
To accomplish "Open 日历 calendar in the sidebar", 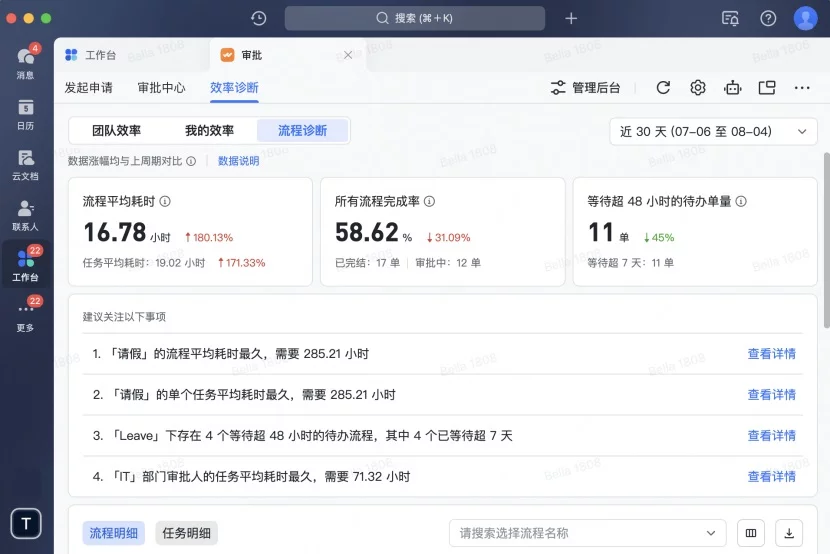I will click(25, 114).
